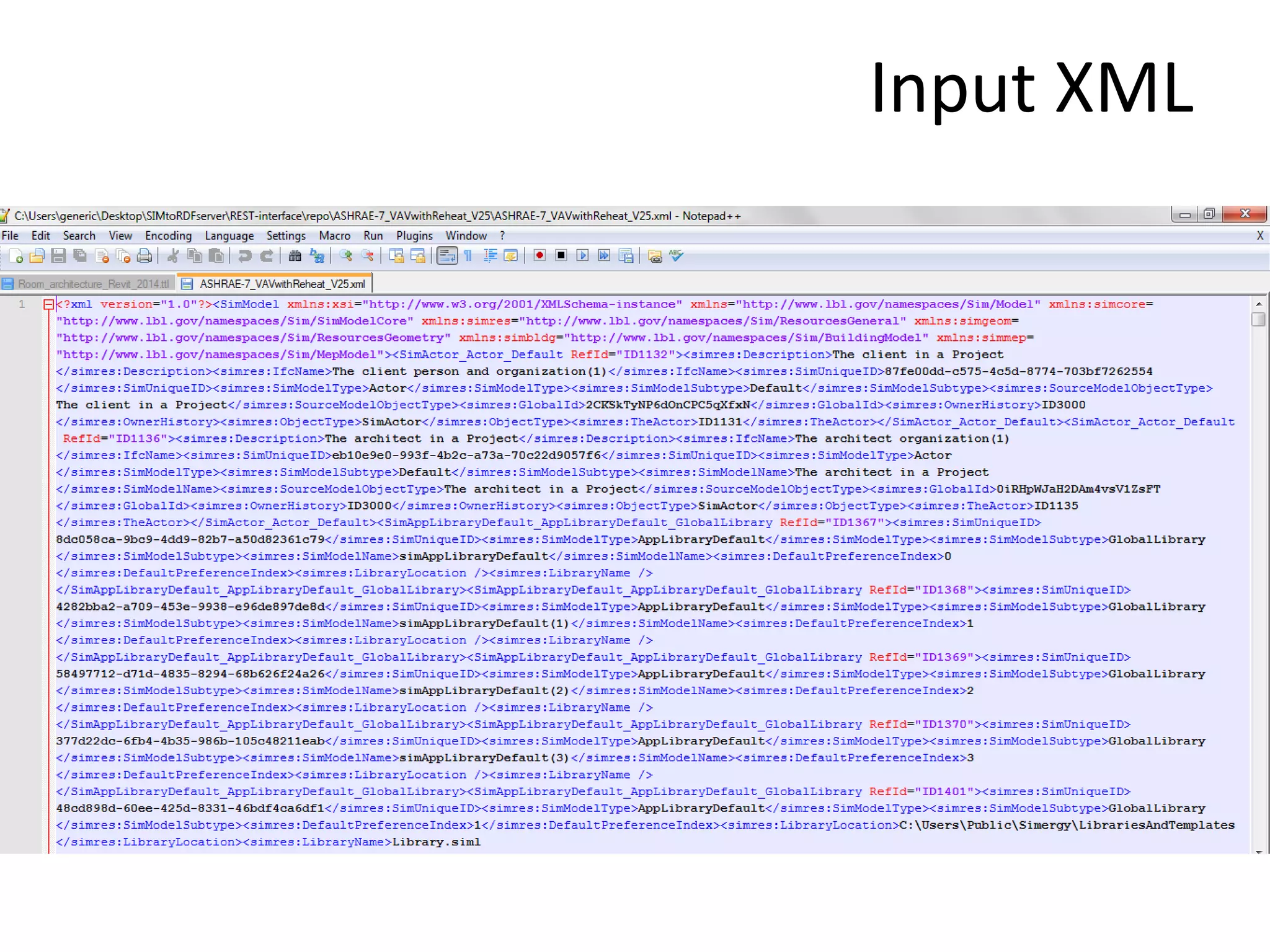Show all characters pilcrow icon
This screenshot has height=952, width=1270.
[x=468, y=255]
